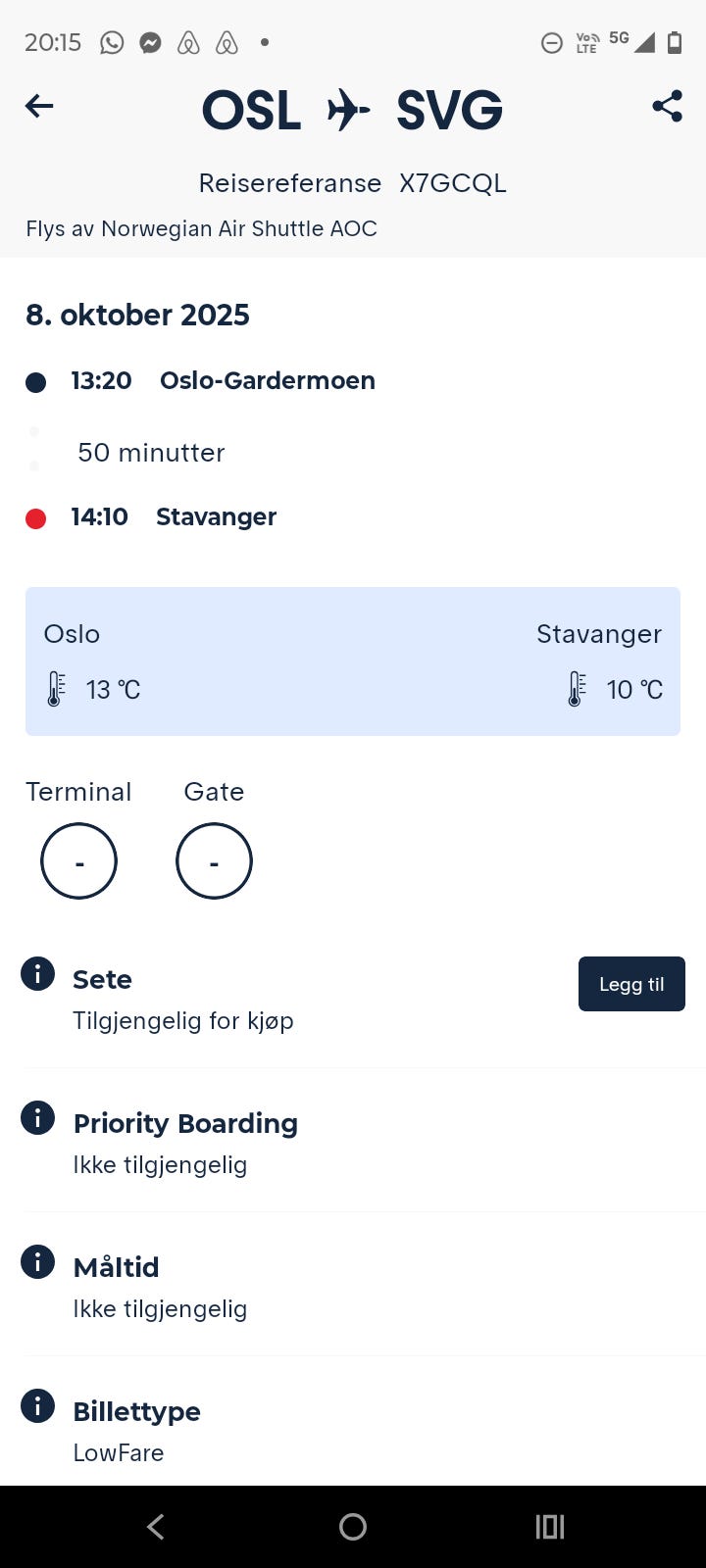Select the red arrival dot at 14:10
Viewport: 706px width, 1568px height.
tap(35, 517)
